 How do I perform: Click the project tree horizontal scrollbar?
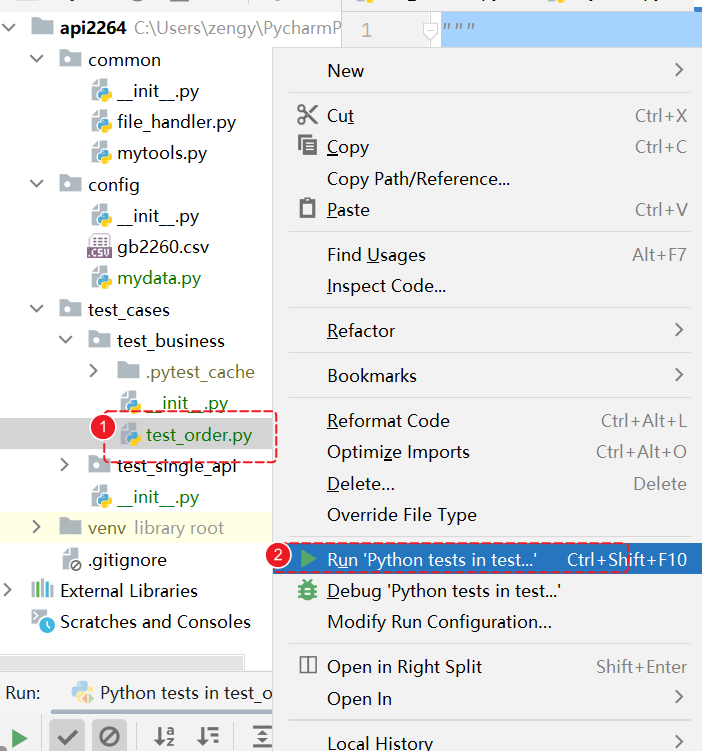122,662
